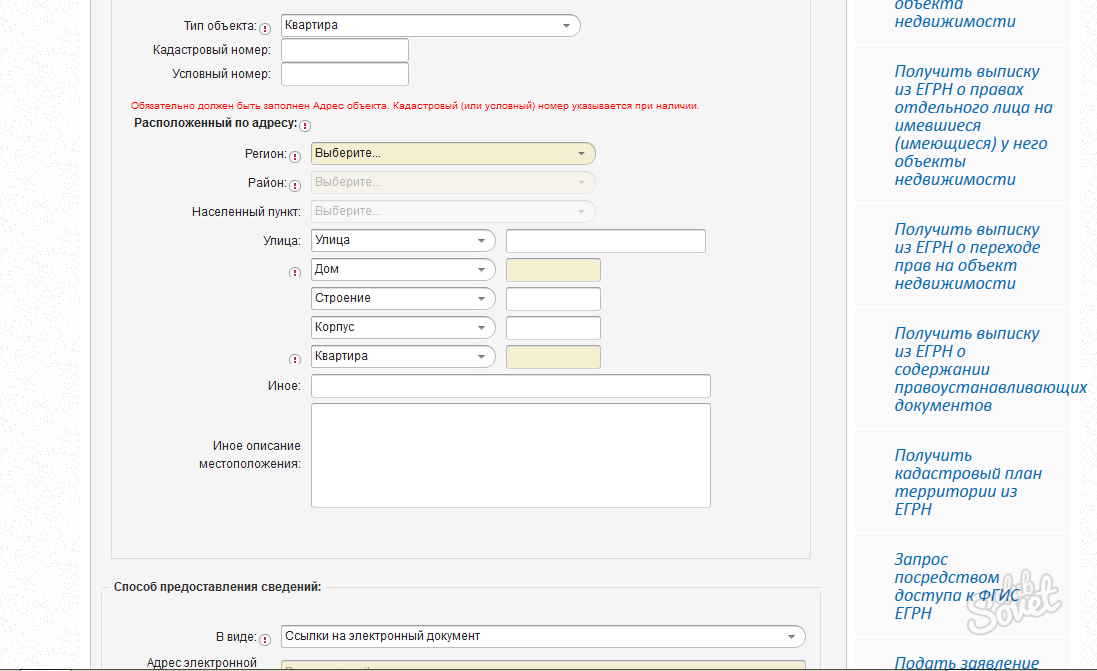Image resolution: width=1097 pixels, height=671 pixels.
Task: Click the Способ предоставления сведений heading
Action: pos(218,587)
